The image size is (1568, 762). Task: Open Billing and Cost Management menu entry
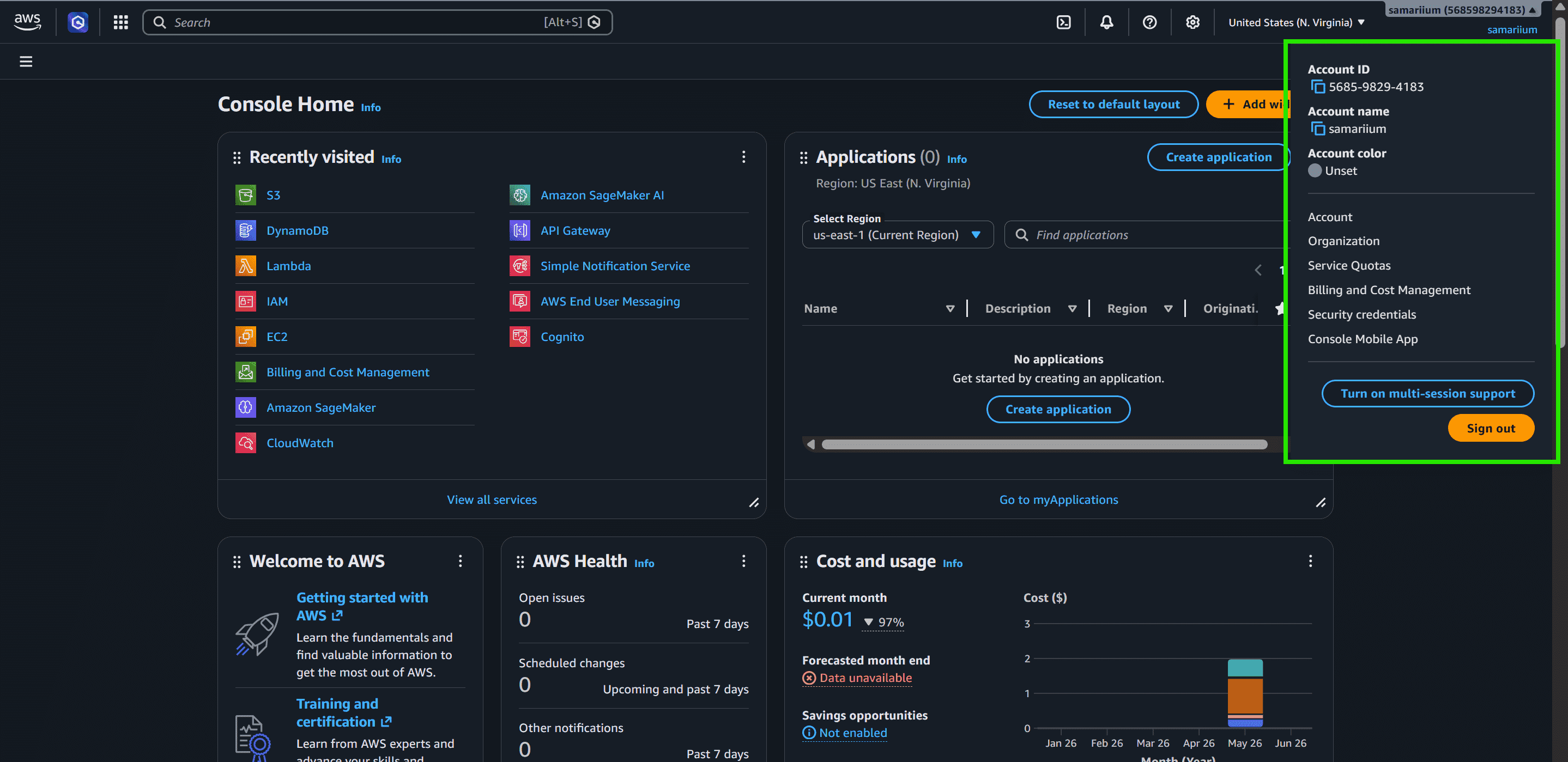pos(1389,290)
